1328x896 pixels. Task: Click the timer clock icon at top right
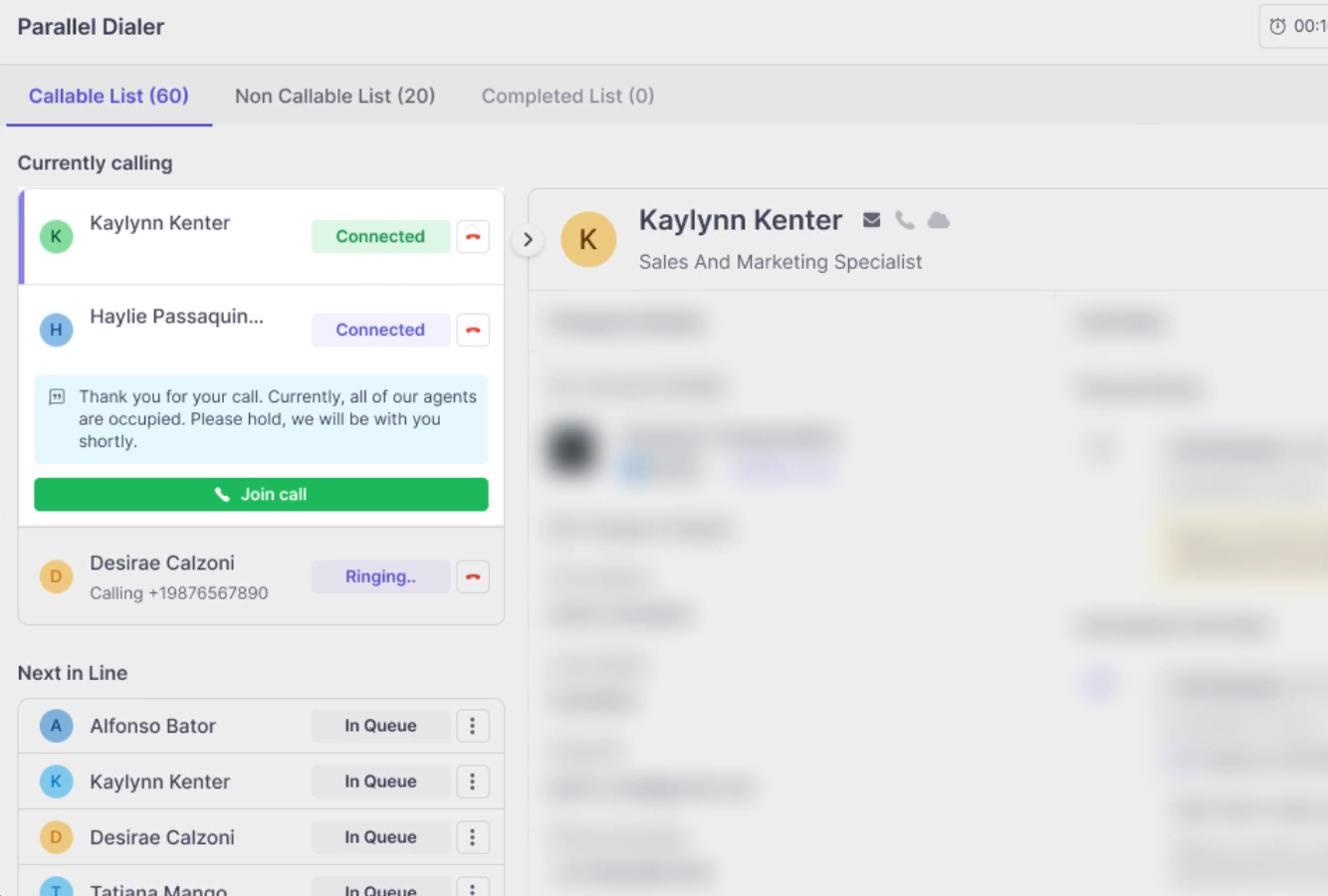click(1277, 27)
